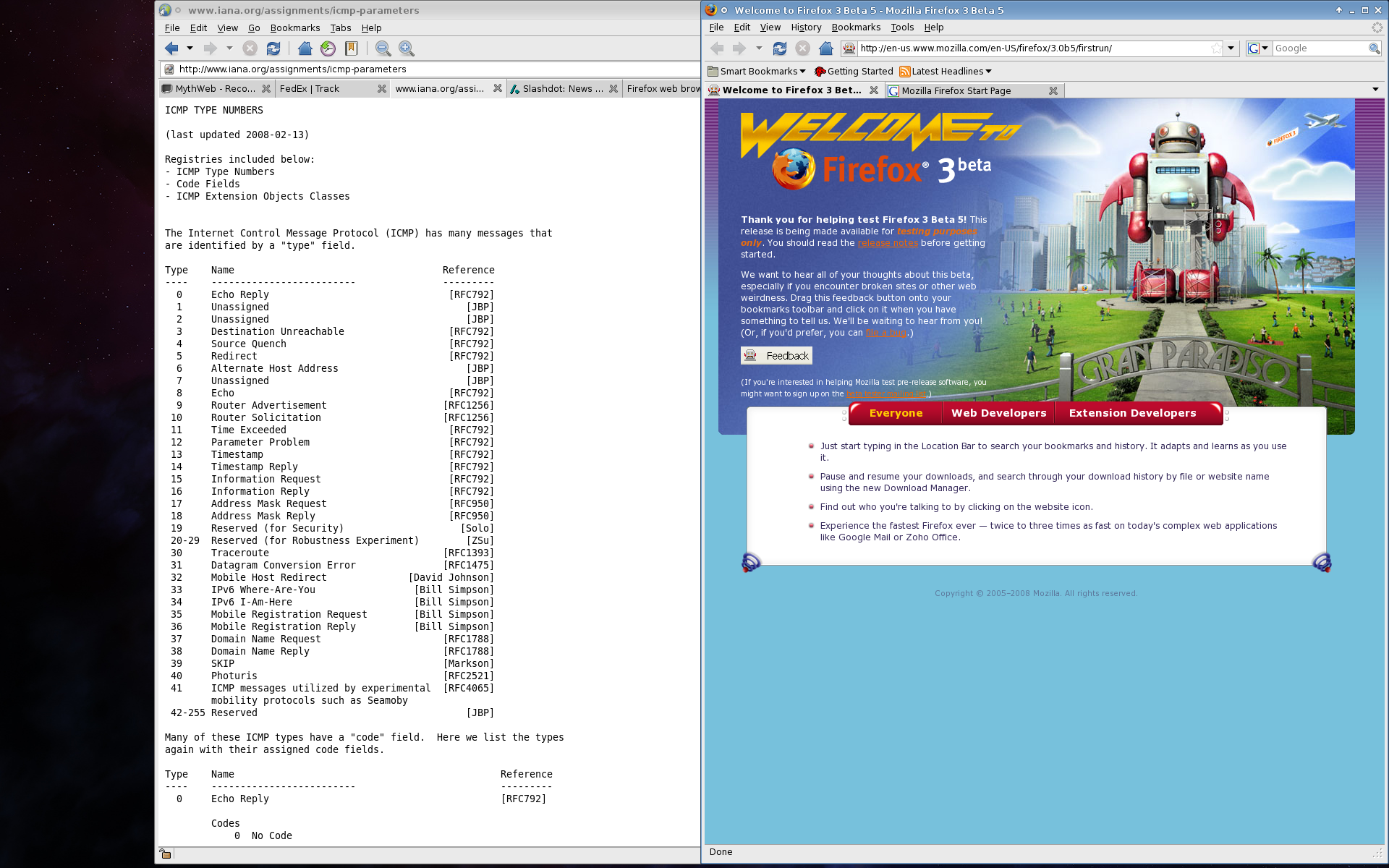
Task: Click the iana.org address field
Action: coord(430,69)
